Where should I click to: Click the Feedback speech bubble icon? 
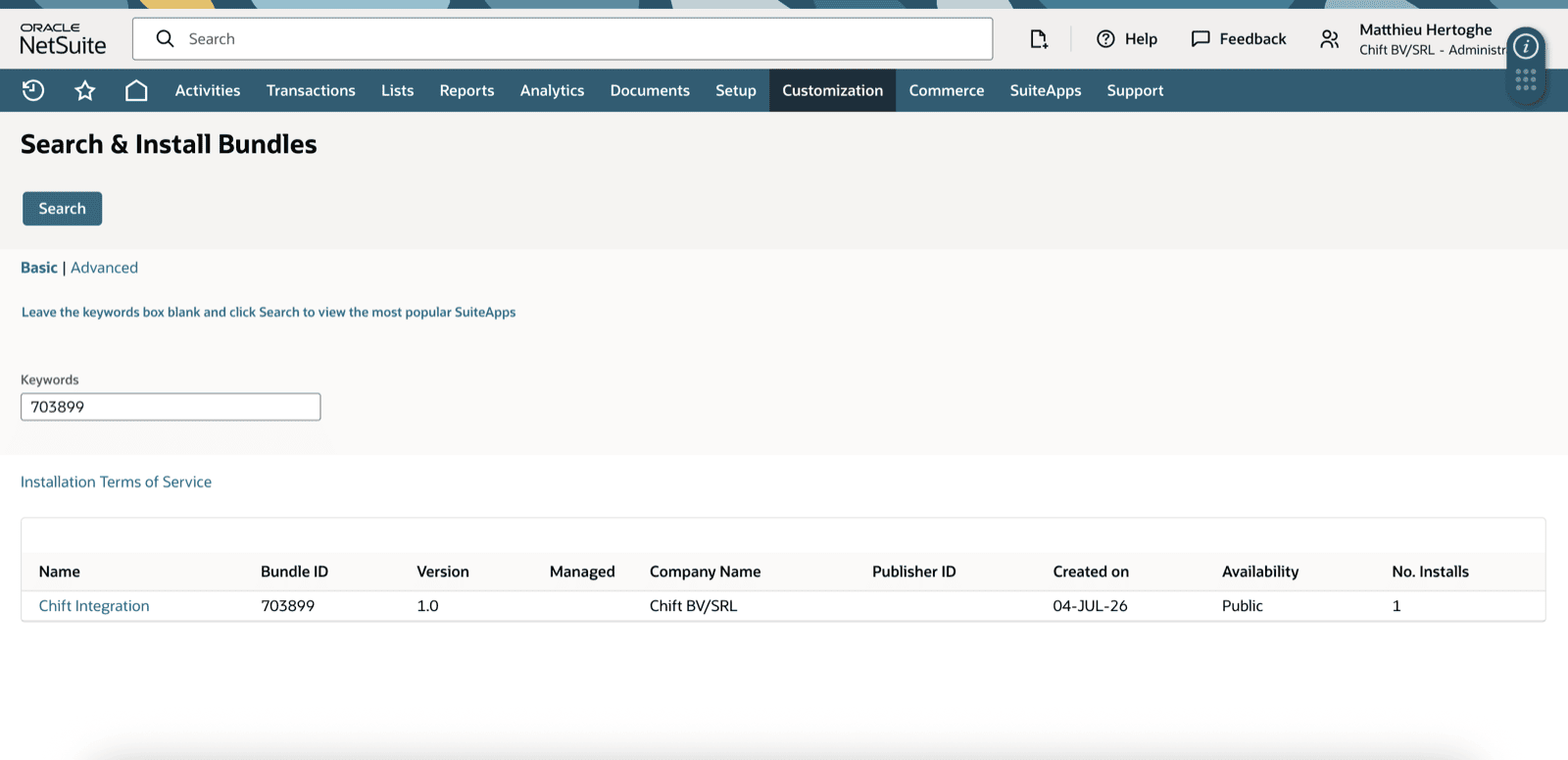click(x=1200, y=39)
